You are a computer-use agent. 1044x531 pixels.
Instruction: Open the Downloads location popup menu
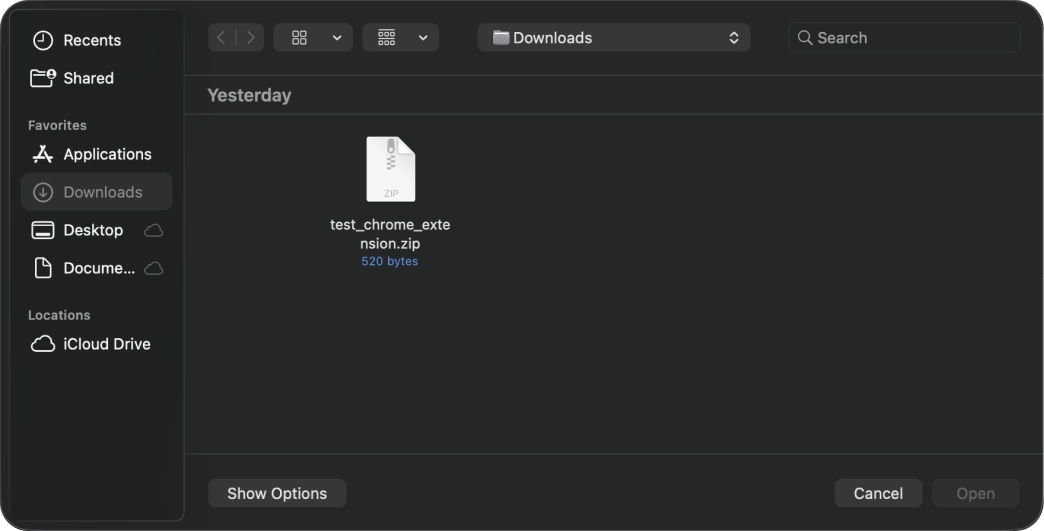[x=614, y=38]
